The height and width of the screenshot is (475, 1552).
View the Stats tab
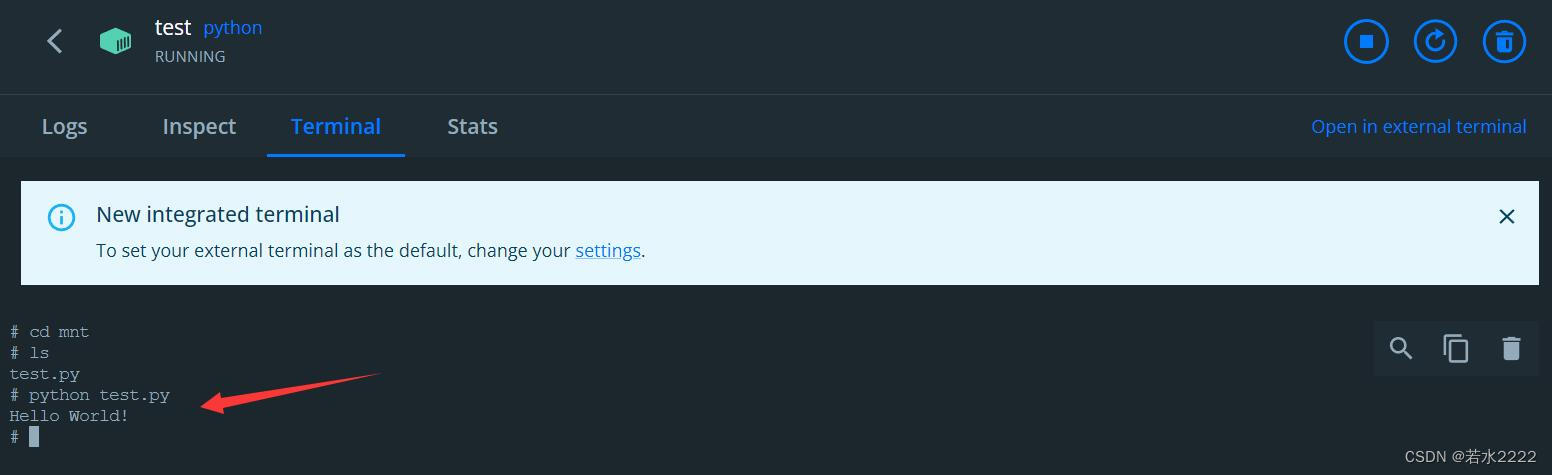[472, 126]
